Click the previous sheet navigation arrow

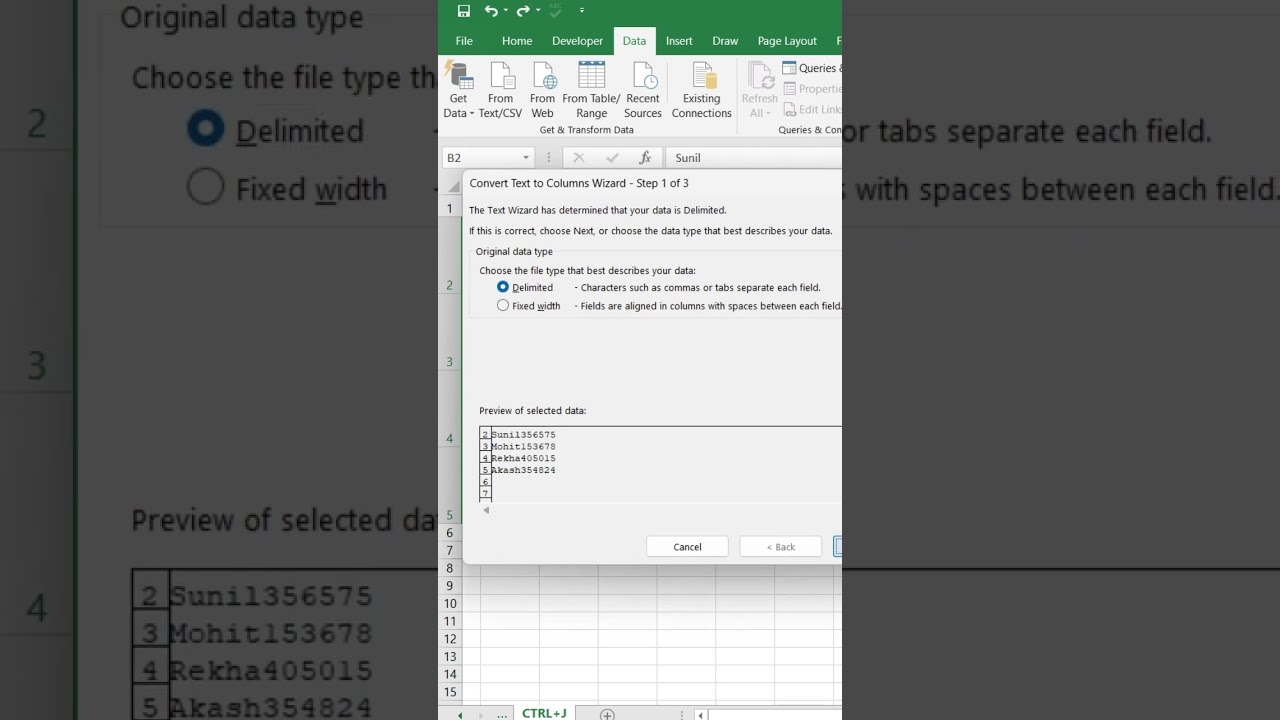[460, 715]
